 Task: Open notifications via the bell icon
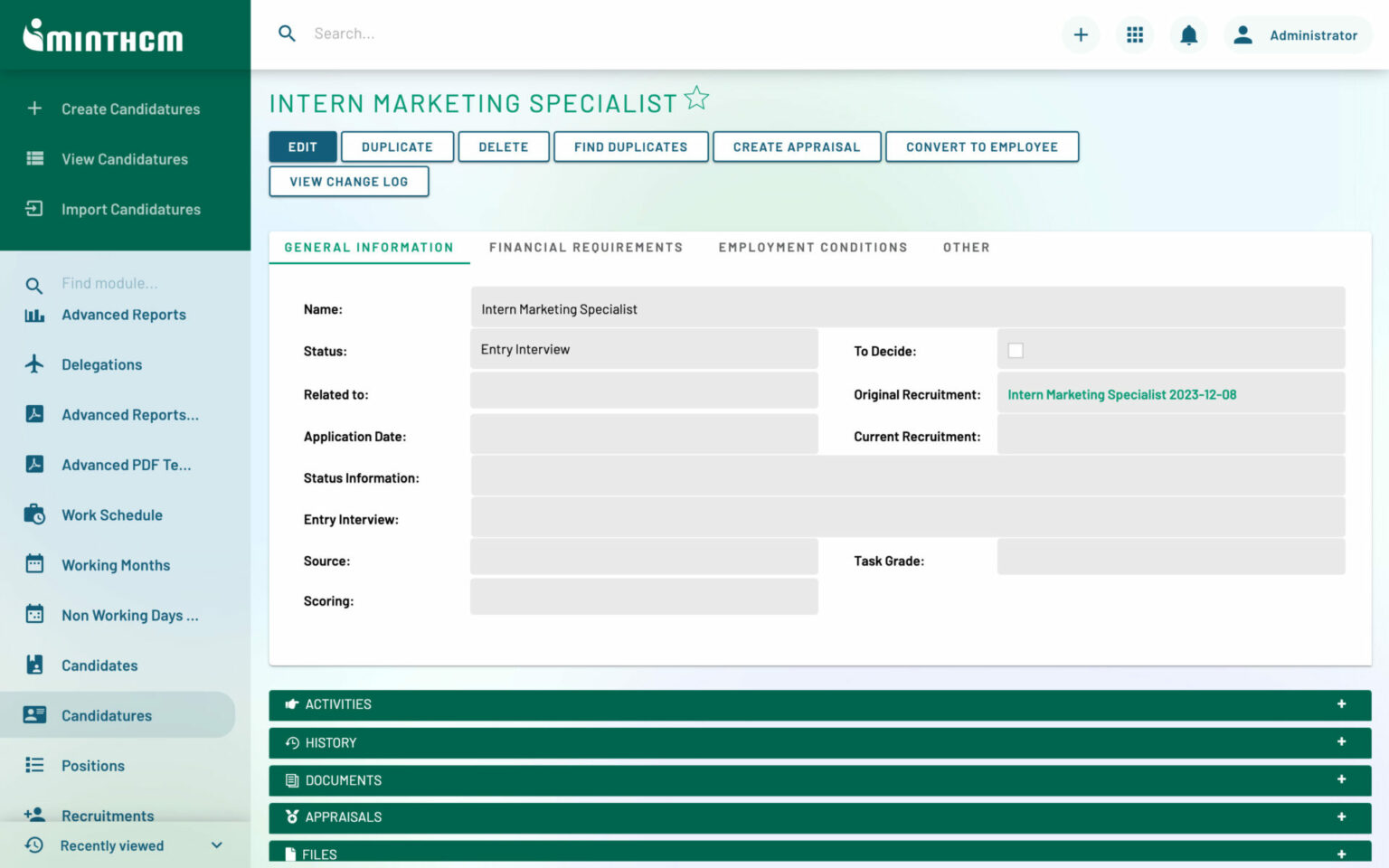[1188, 34]
